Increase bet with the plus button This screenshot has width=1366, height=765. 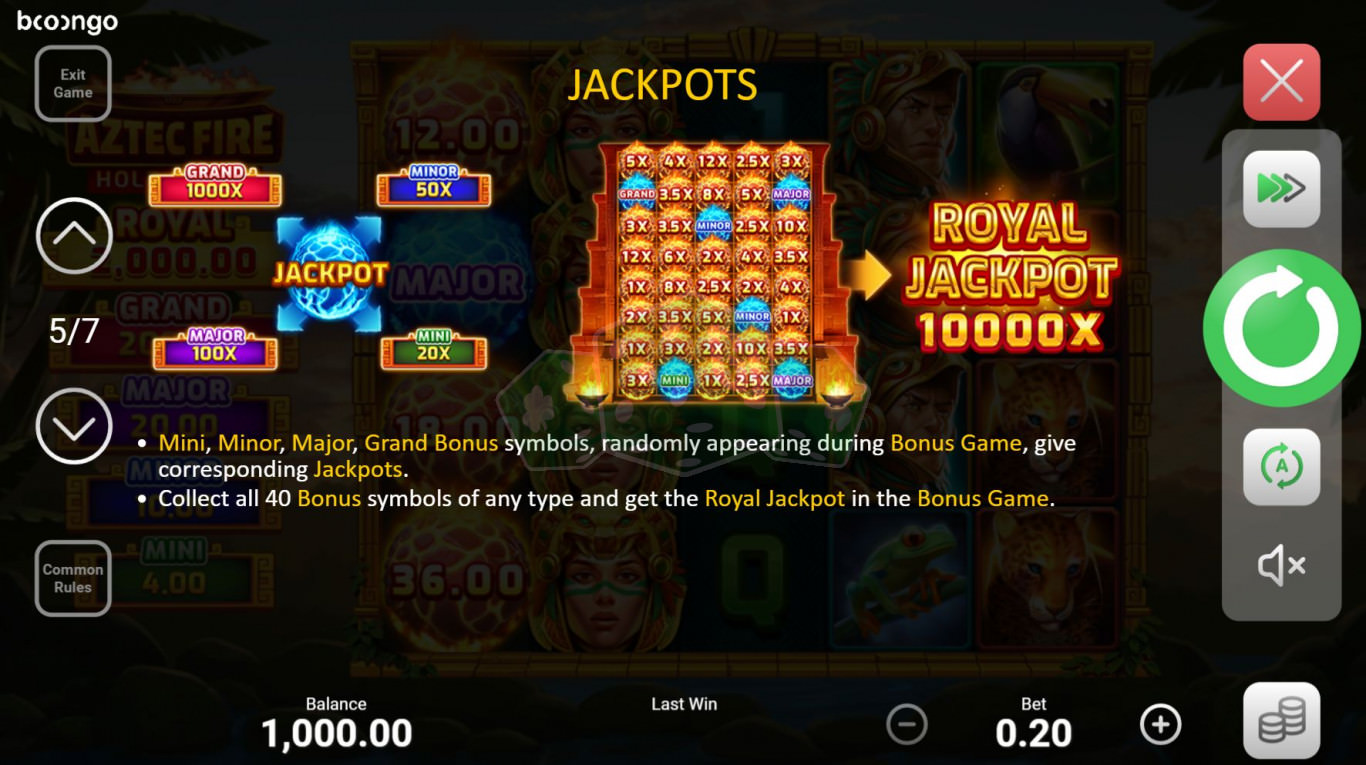pos(1160,724)
